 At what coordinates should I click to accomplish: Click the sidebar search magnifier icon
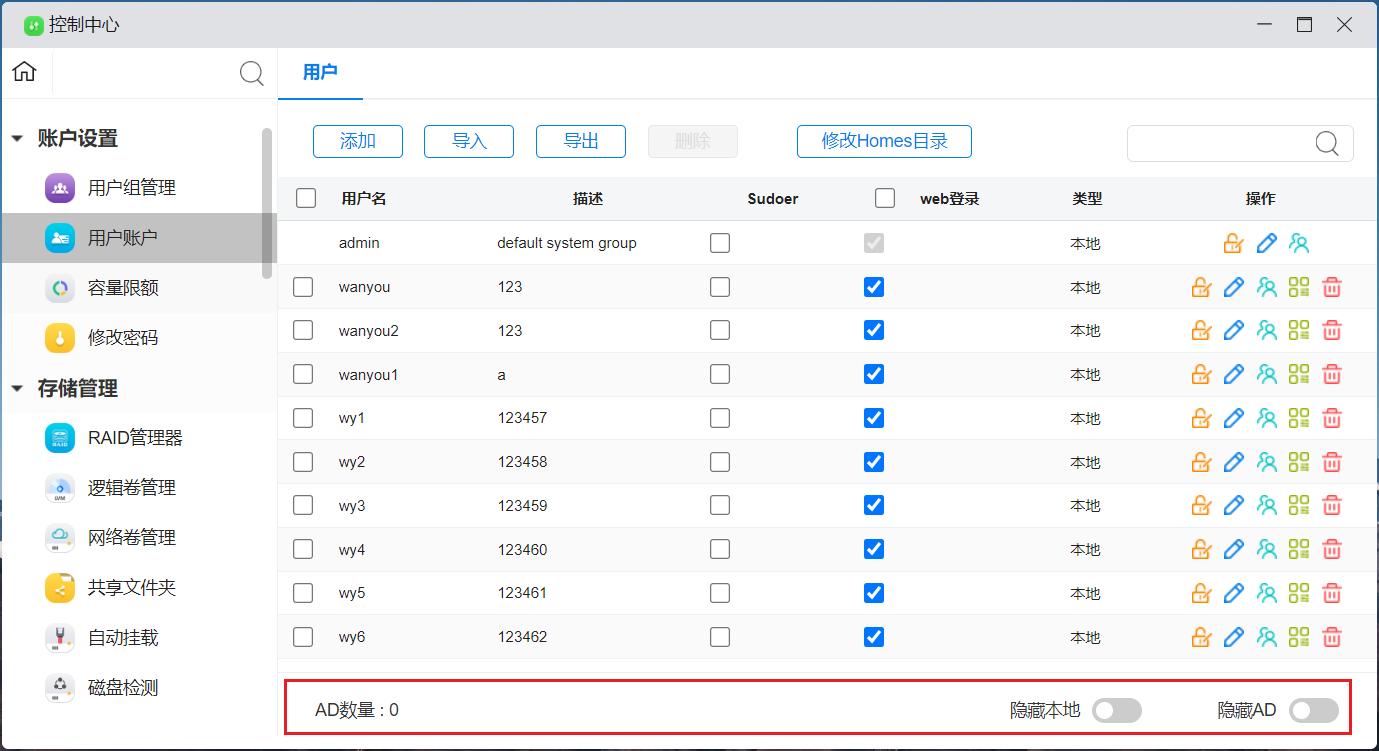pos(252,73)
